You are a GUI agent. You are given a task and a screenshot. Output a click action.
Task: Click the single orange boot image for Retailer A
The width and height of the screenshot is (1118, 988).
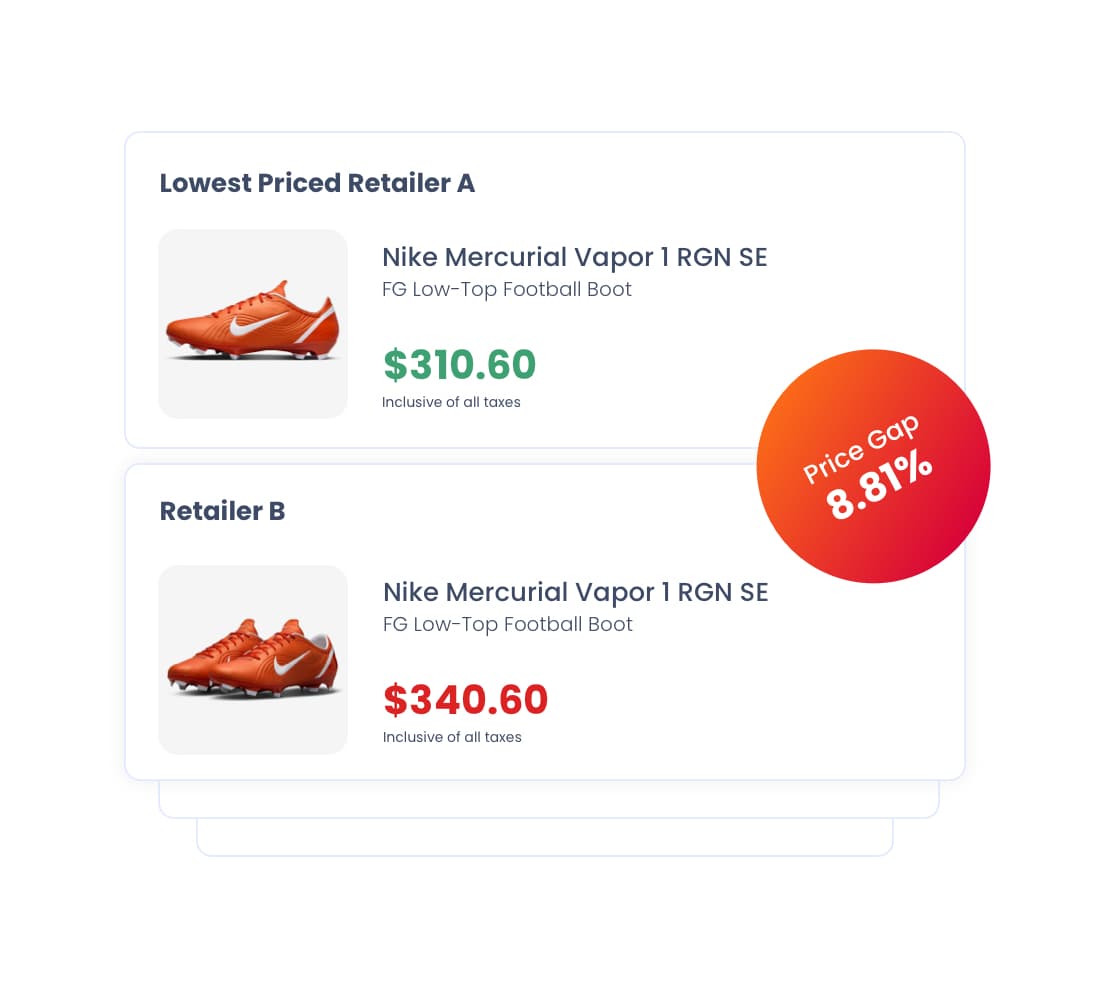point(253,323)
